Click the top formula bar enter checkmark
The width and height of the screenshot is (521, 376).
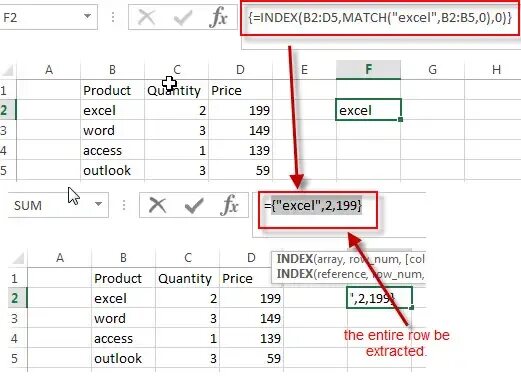(182, 17)
